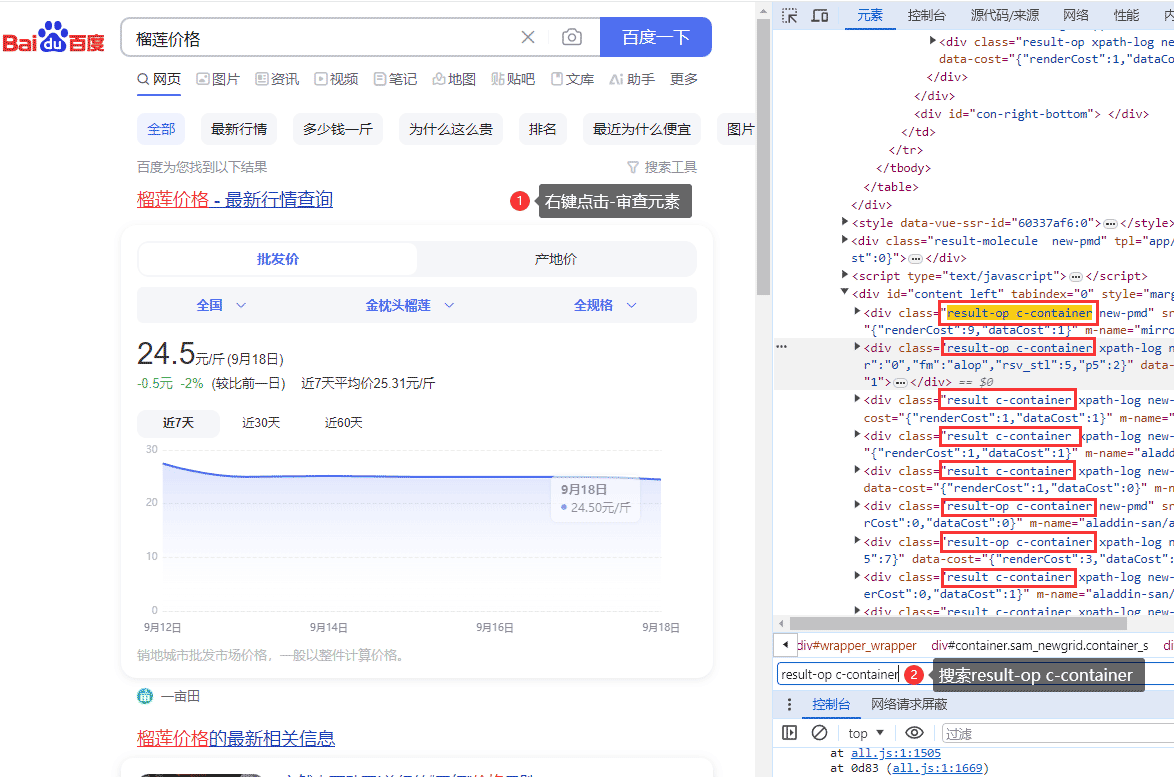This screenshot has height=777, width=1174.
Task: Click the 最近为什么便宜 filter chip
Action: (x=642, y=130)
